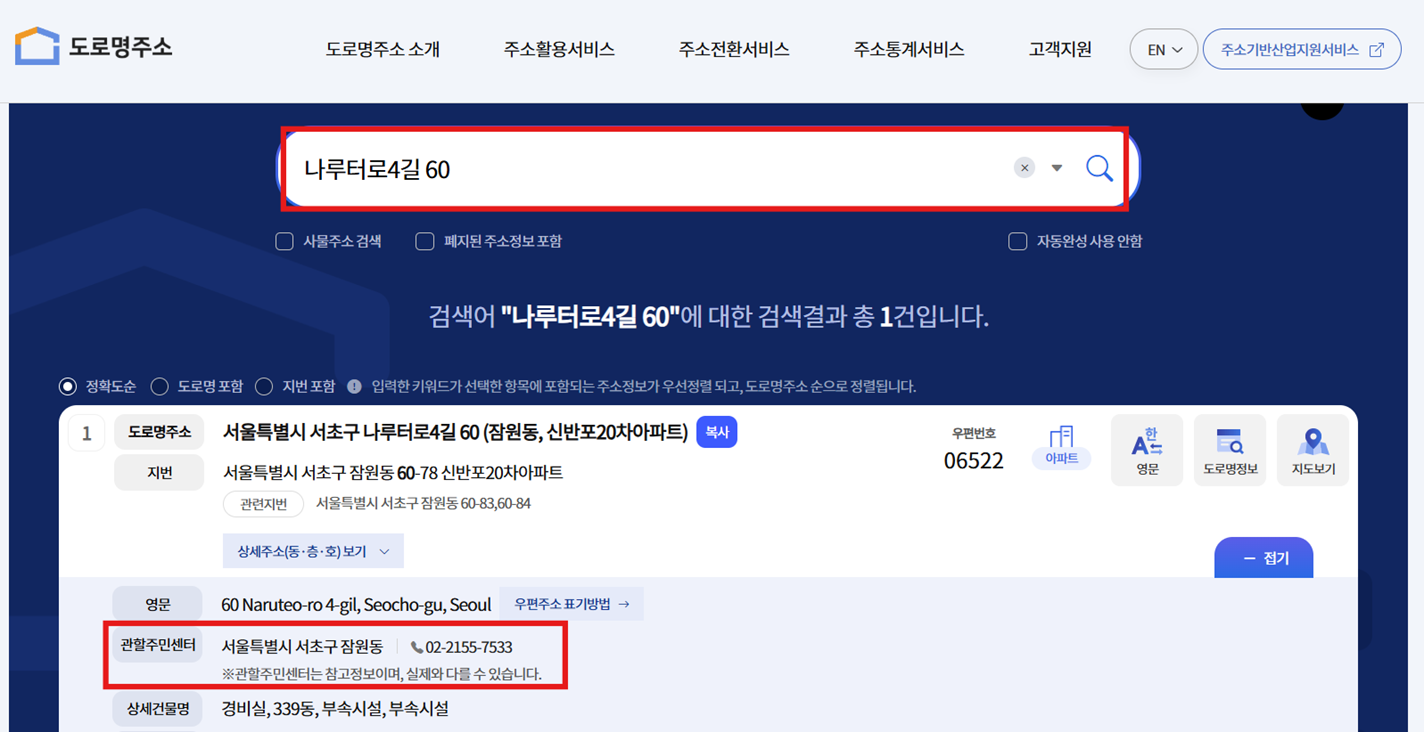
Task: Click the 영문 row label
Action: click(x=158, y=604)
